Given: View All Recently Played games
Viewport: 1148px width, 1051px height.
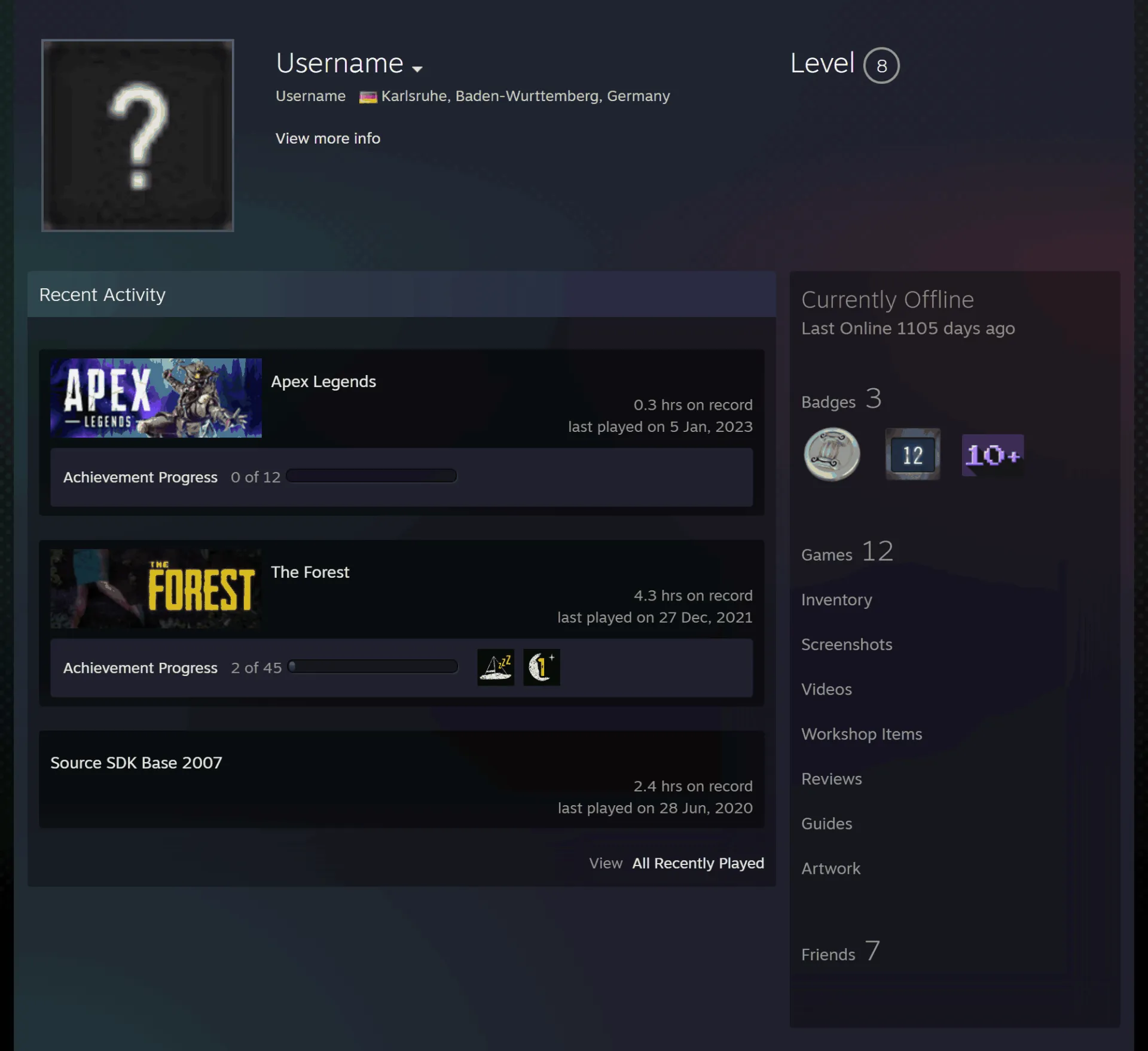Looking at the screenshot, I should pos(698,863).
